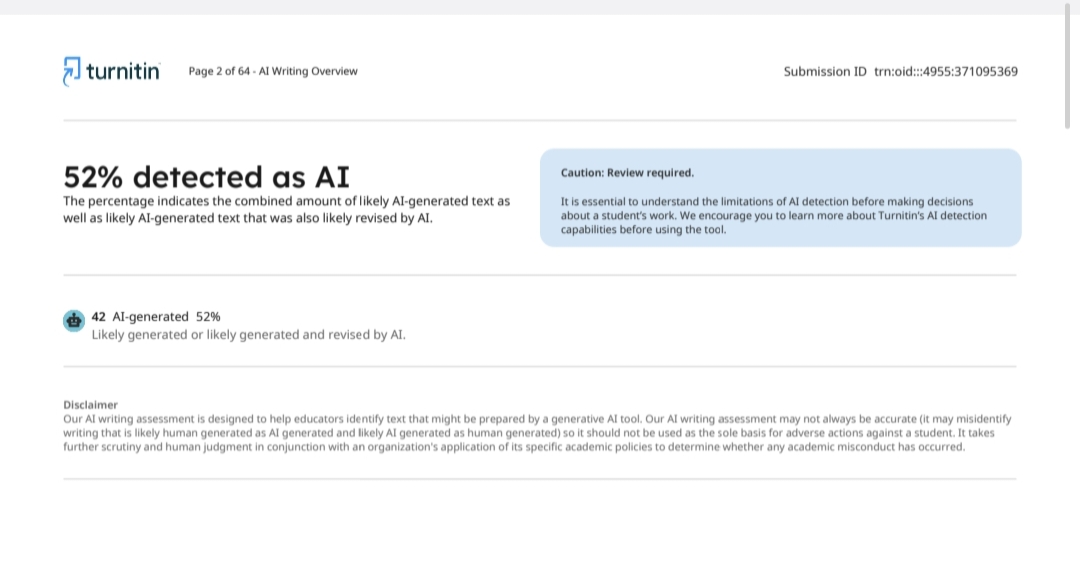Click disclaimer text beginning 'Our AI writing assessment'

(x=537, y=433)
